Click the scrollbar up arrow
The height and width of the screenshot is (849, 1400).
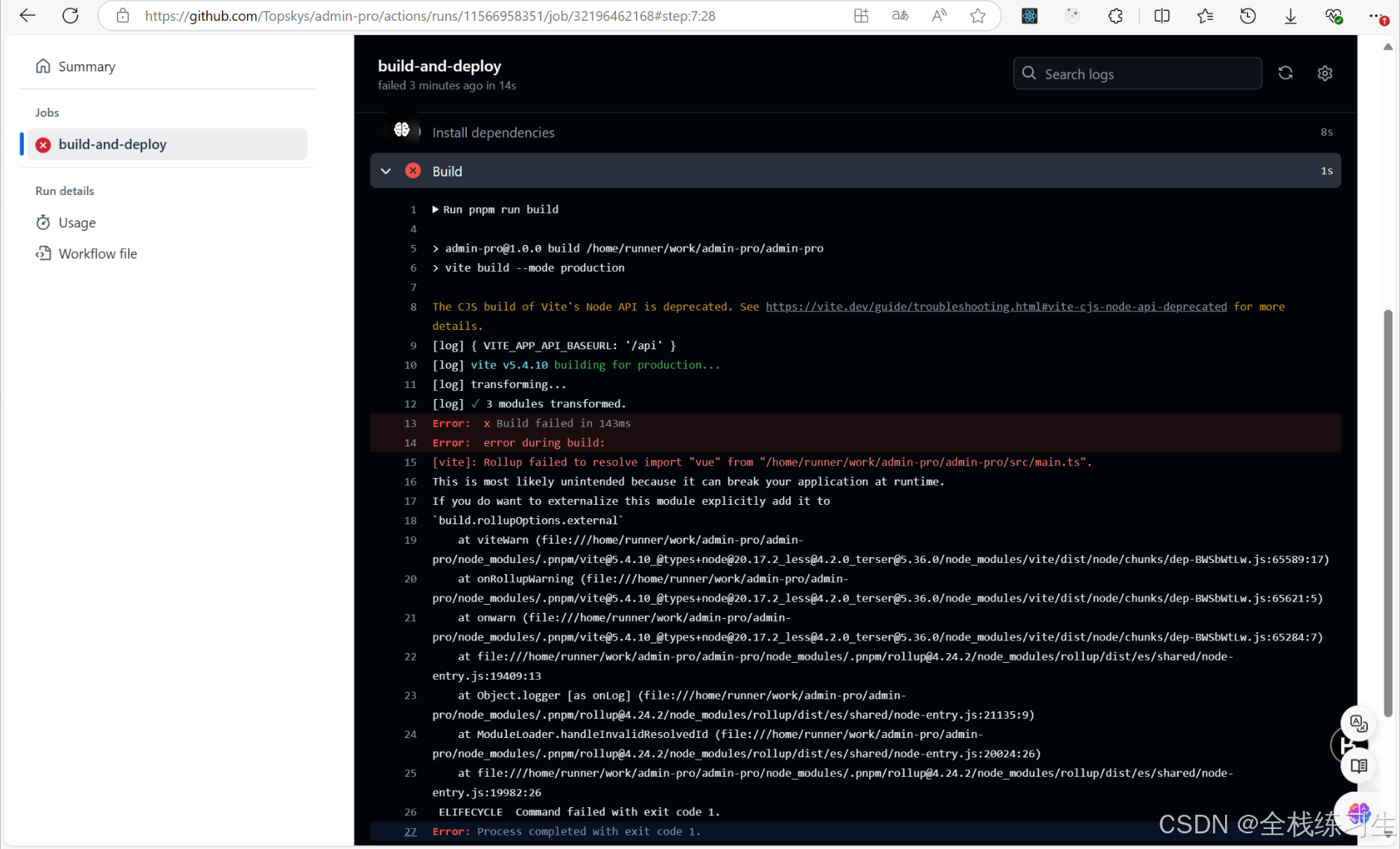[1388, 46]
